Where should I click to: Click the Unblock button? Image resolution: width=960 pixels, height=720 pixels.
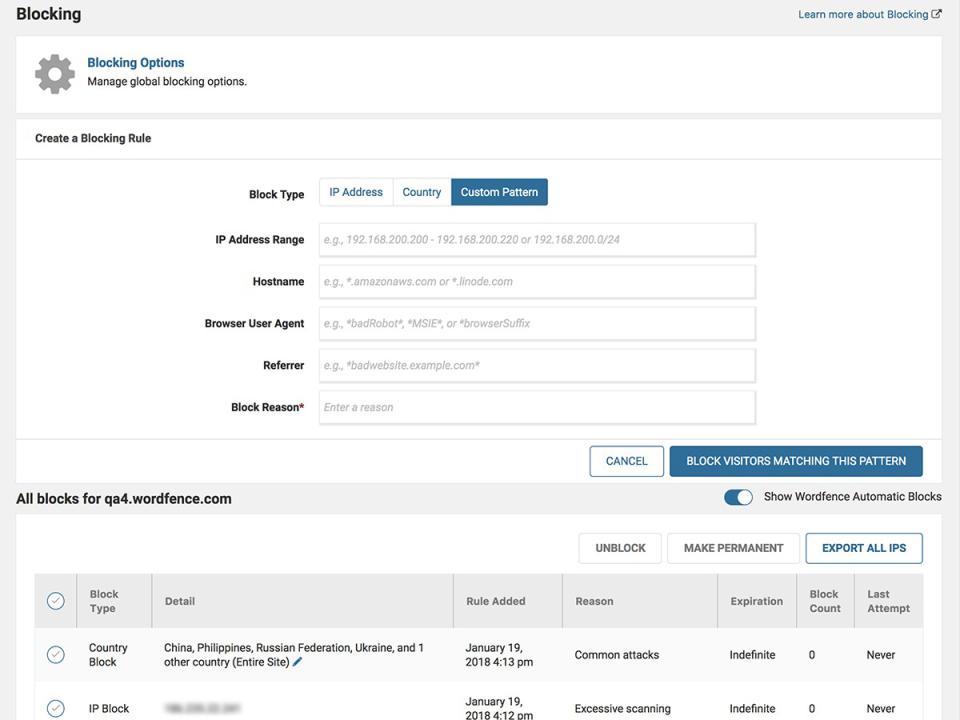(620, 548)
